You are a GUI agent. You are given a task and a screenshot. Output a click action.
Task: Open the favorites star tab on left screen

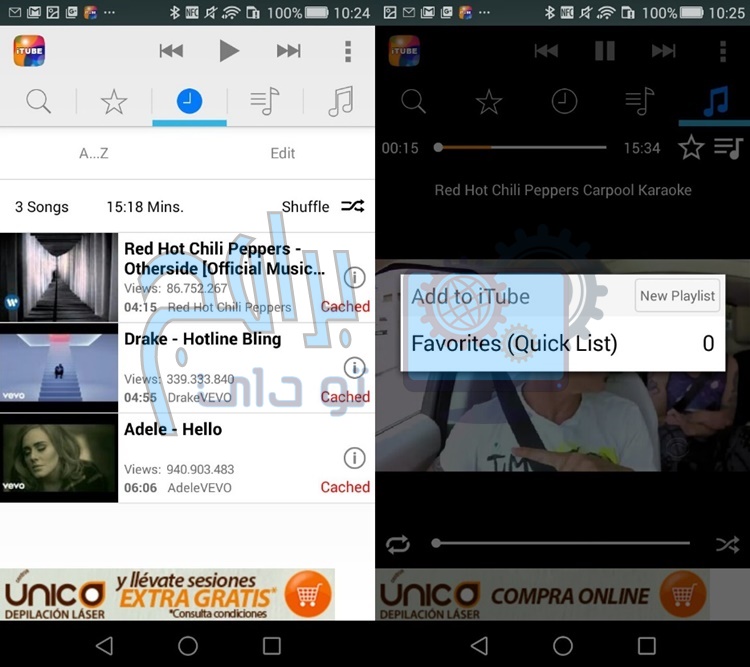coord(114,101)
